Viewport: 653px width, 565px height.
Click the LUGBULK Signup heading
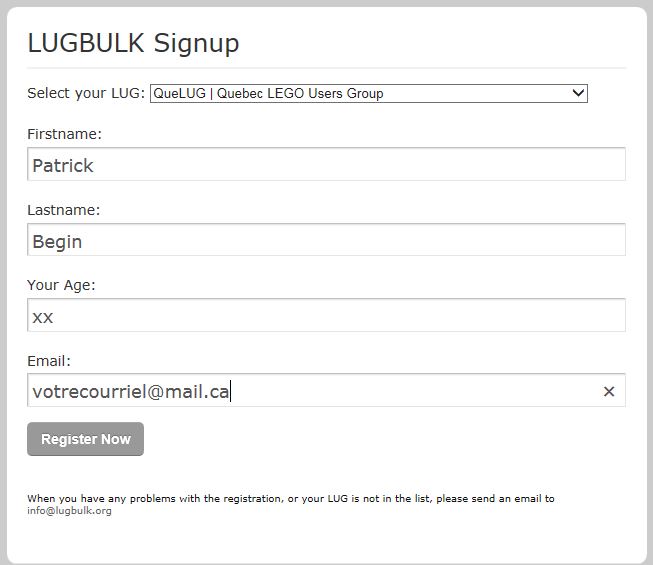tap(133, 43)
